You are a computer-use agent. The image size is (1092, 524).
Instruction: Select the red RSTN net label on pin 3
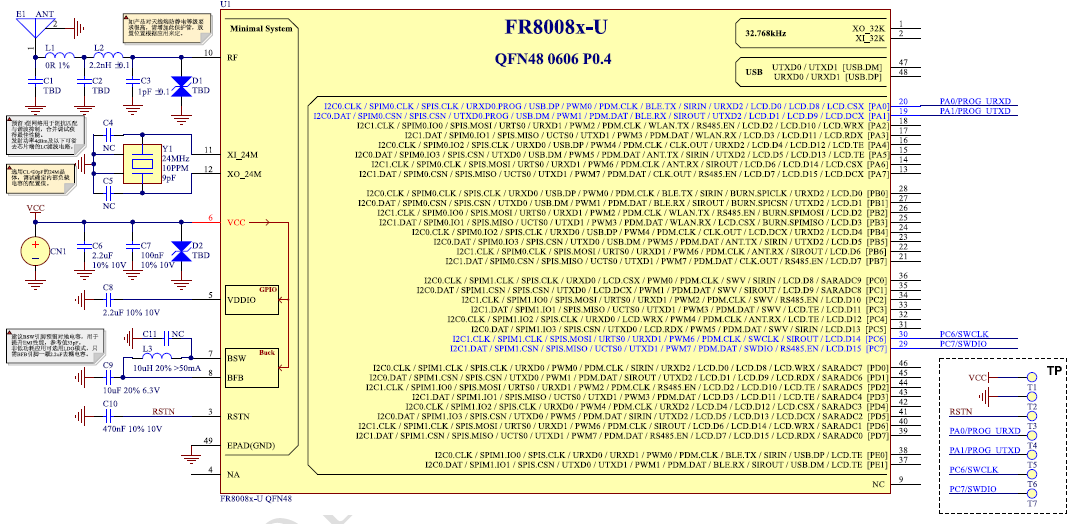[x=163, y=411]
